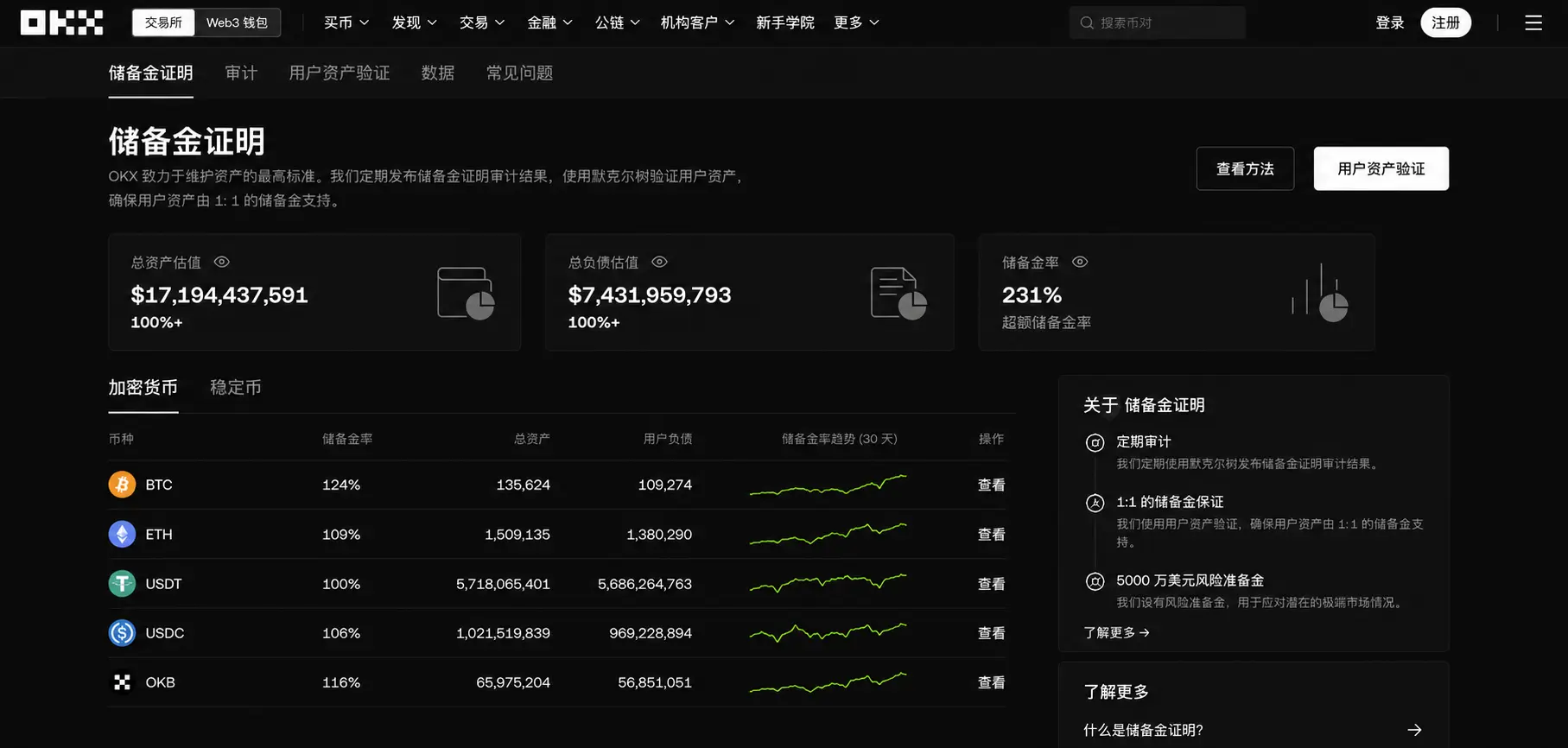Screen dimensions: 1568x748
Task: Click the USDT coin icon
Action: (122, 584)
